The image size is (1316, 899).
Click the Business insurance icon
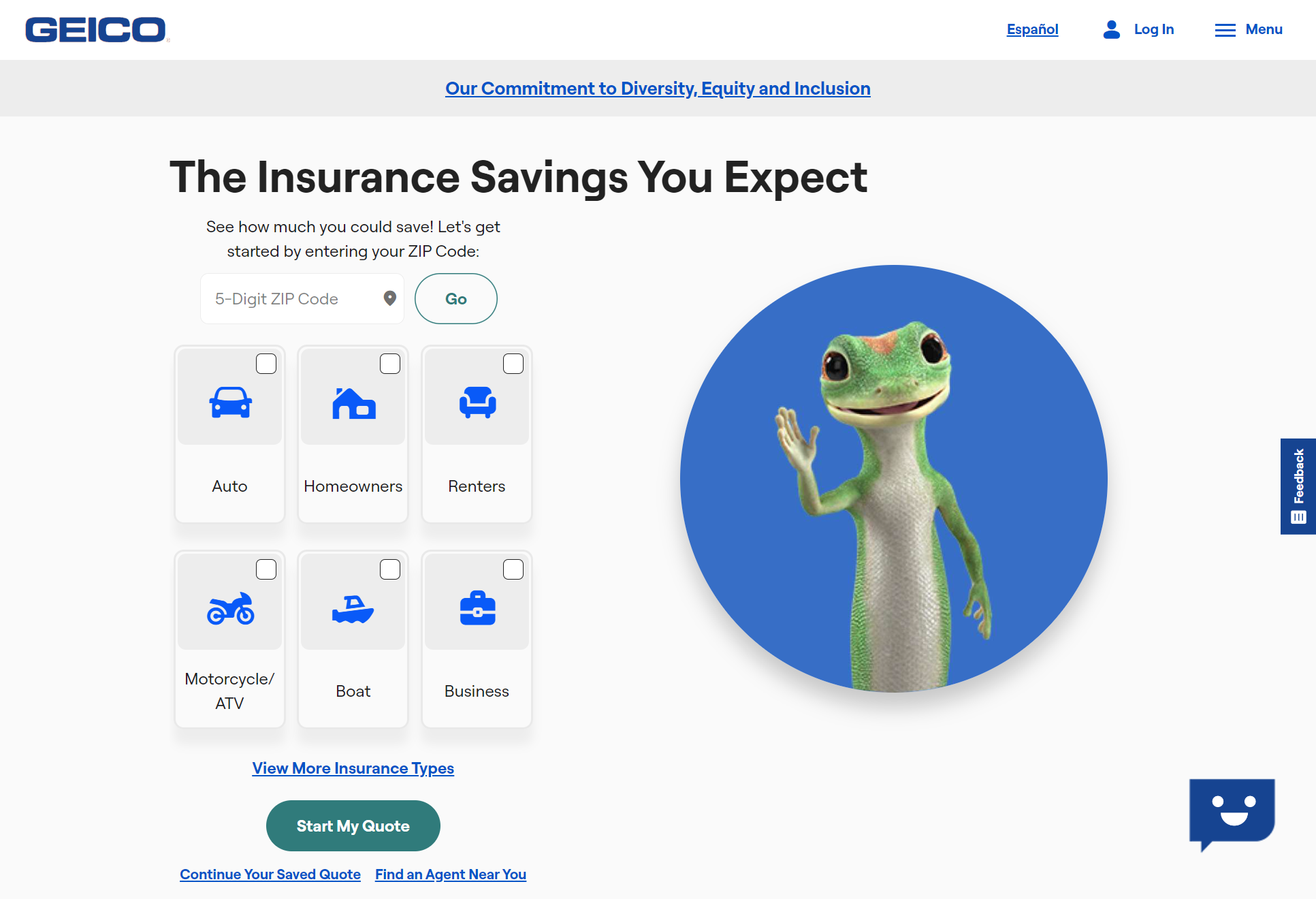click(477, 607)
